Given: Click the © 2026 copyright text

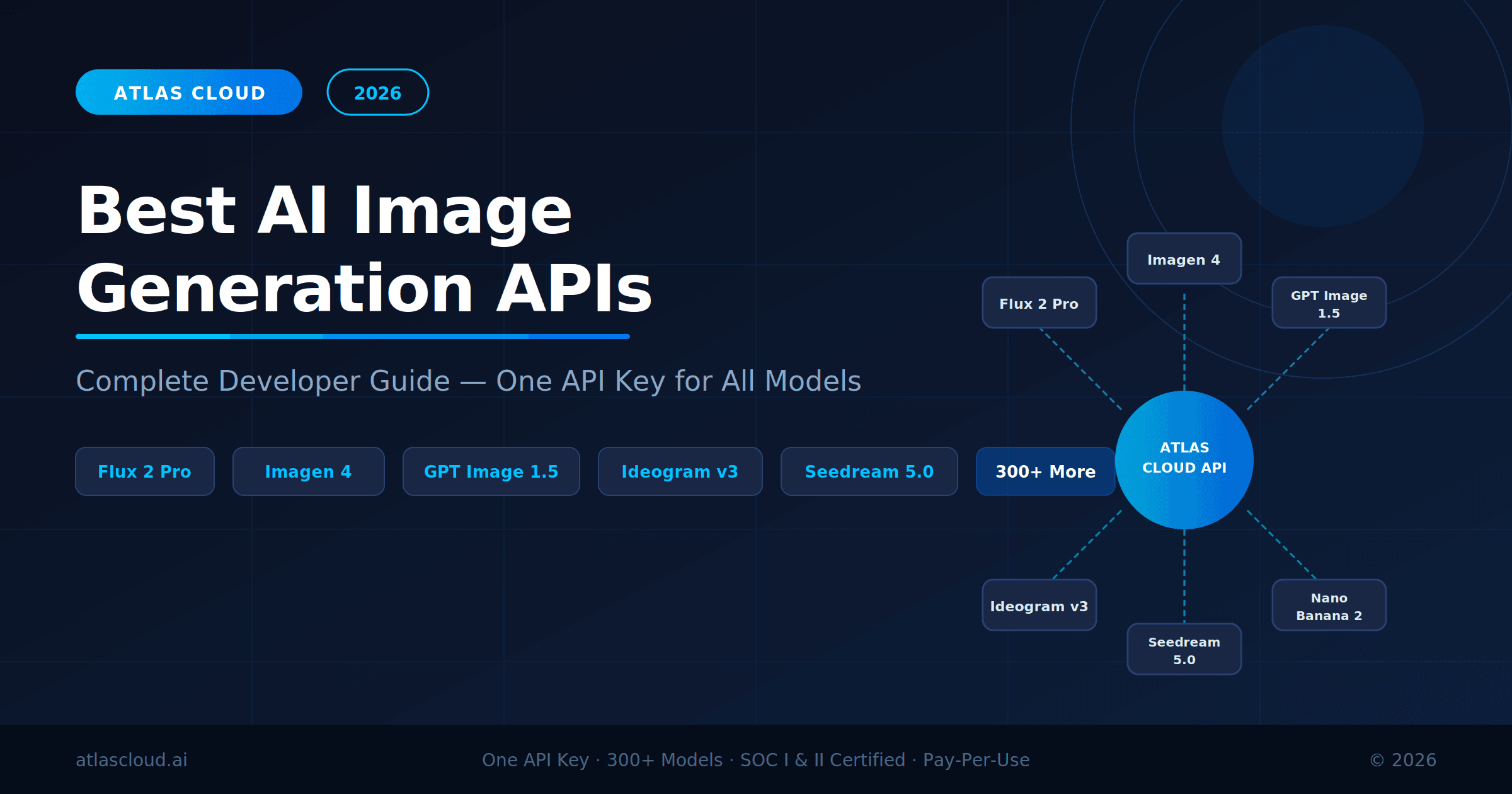Looking at the screenshot, I should point(1403,760).
